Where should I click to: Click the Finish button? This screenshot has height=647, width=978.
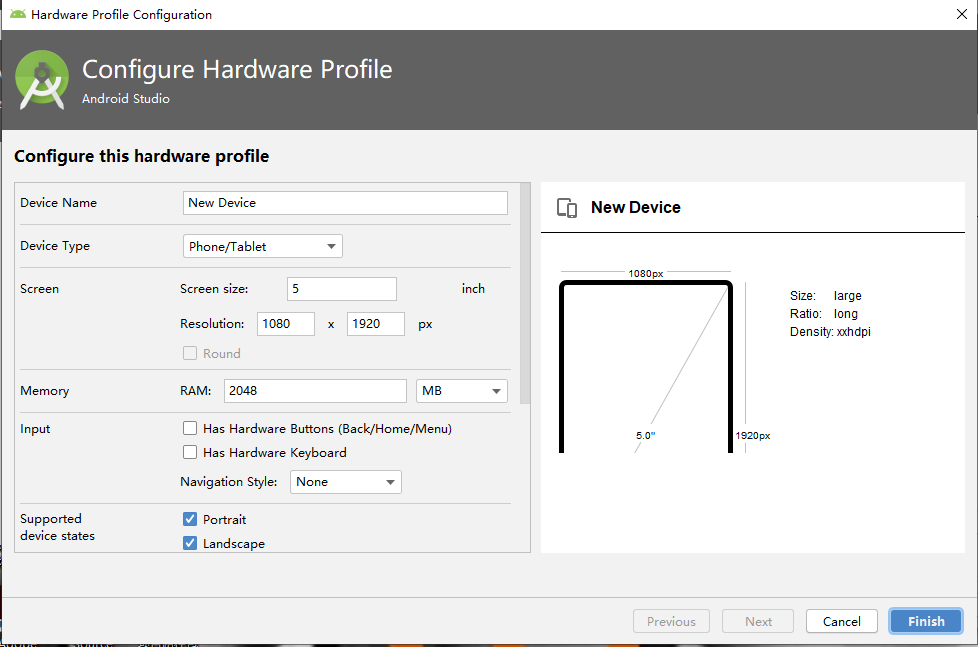pos(926,621)
